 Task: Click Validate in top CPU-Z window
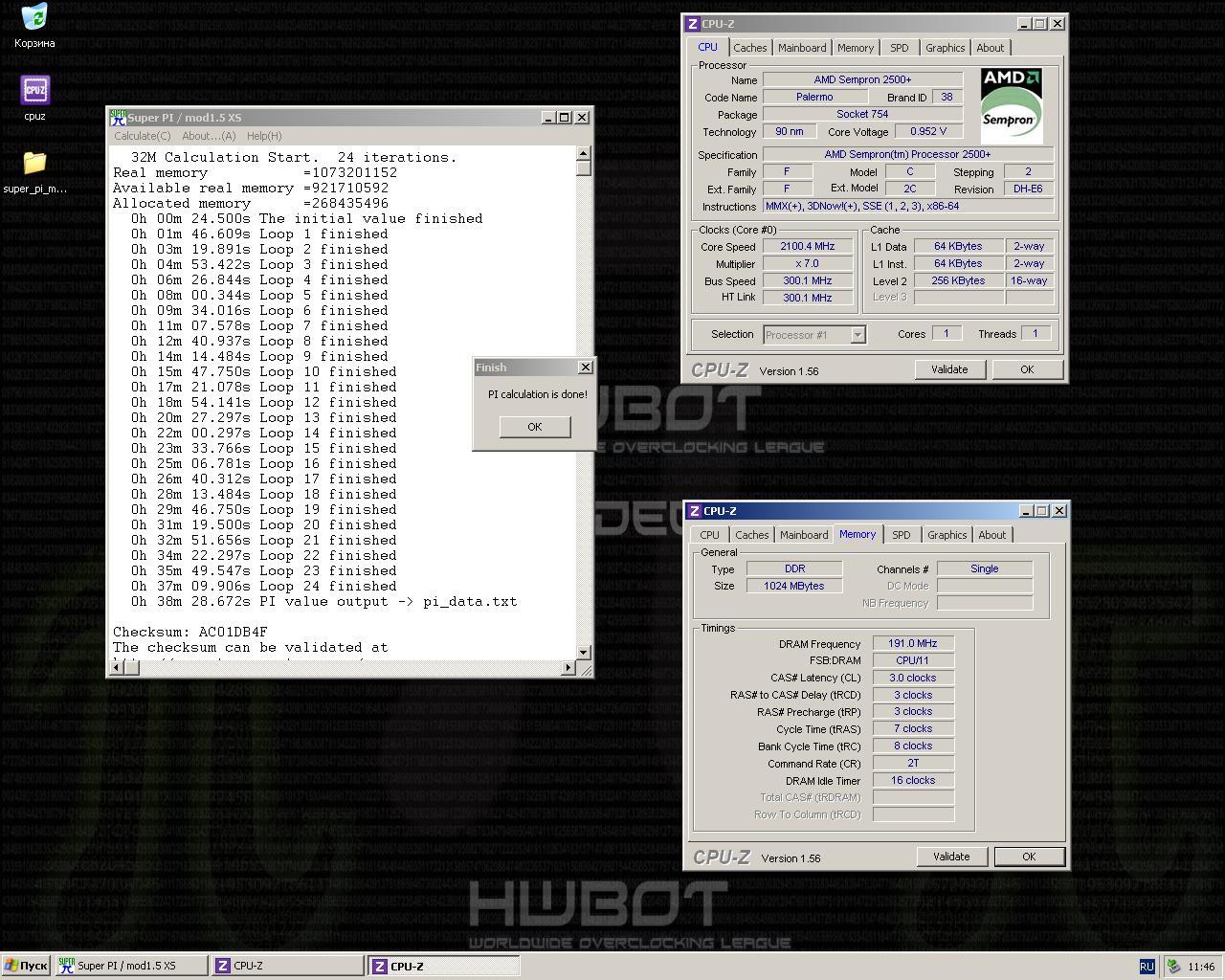[949, 369]
